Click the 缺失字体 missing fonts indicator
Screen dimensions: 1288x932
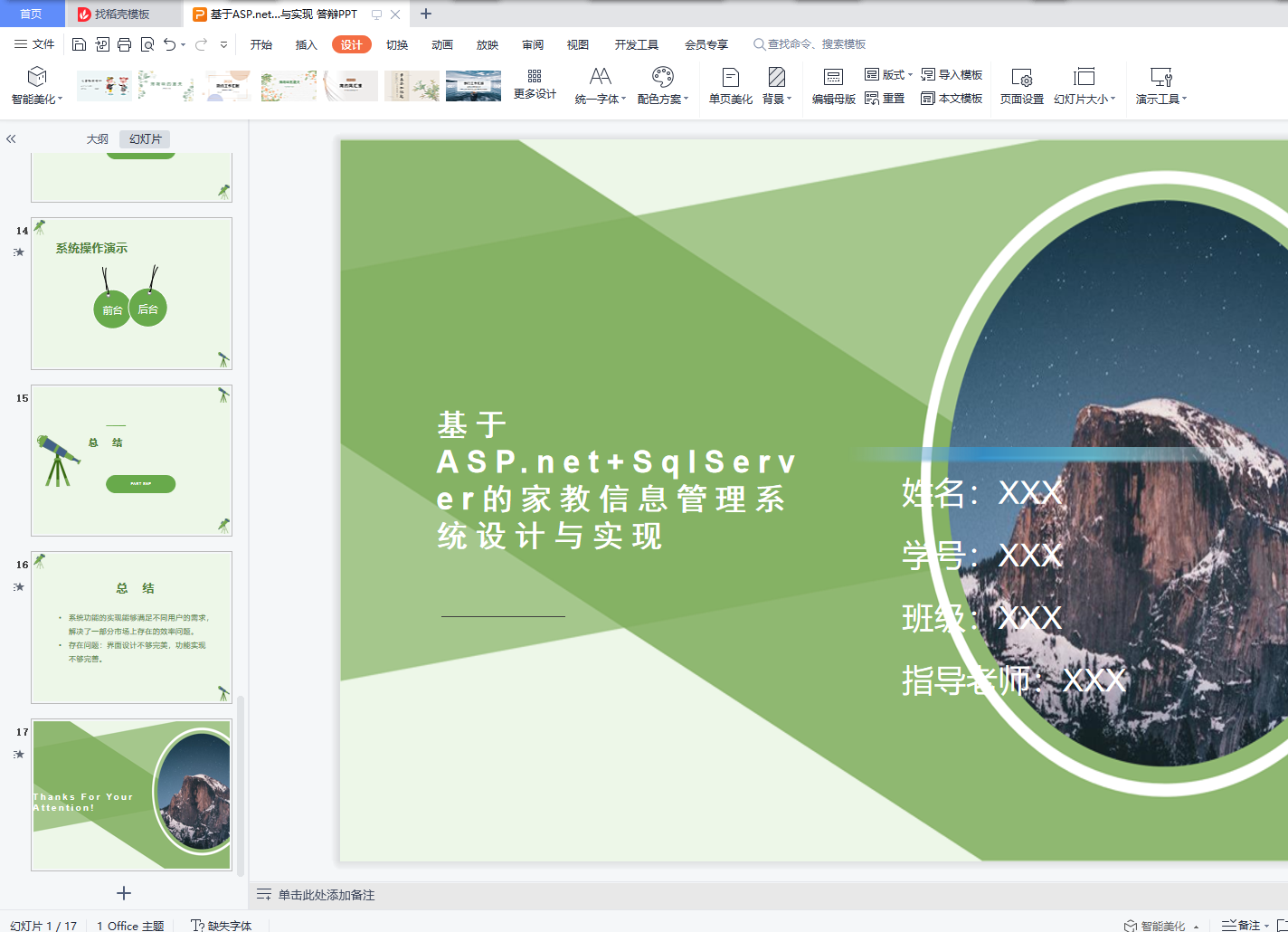222,926
